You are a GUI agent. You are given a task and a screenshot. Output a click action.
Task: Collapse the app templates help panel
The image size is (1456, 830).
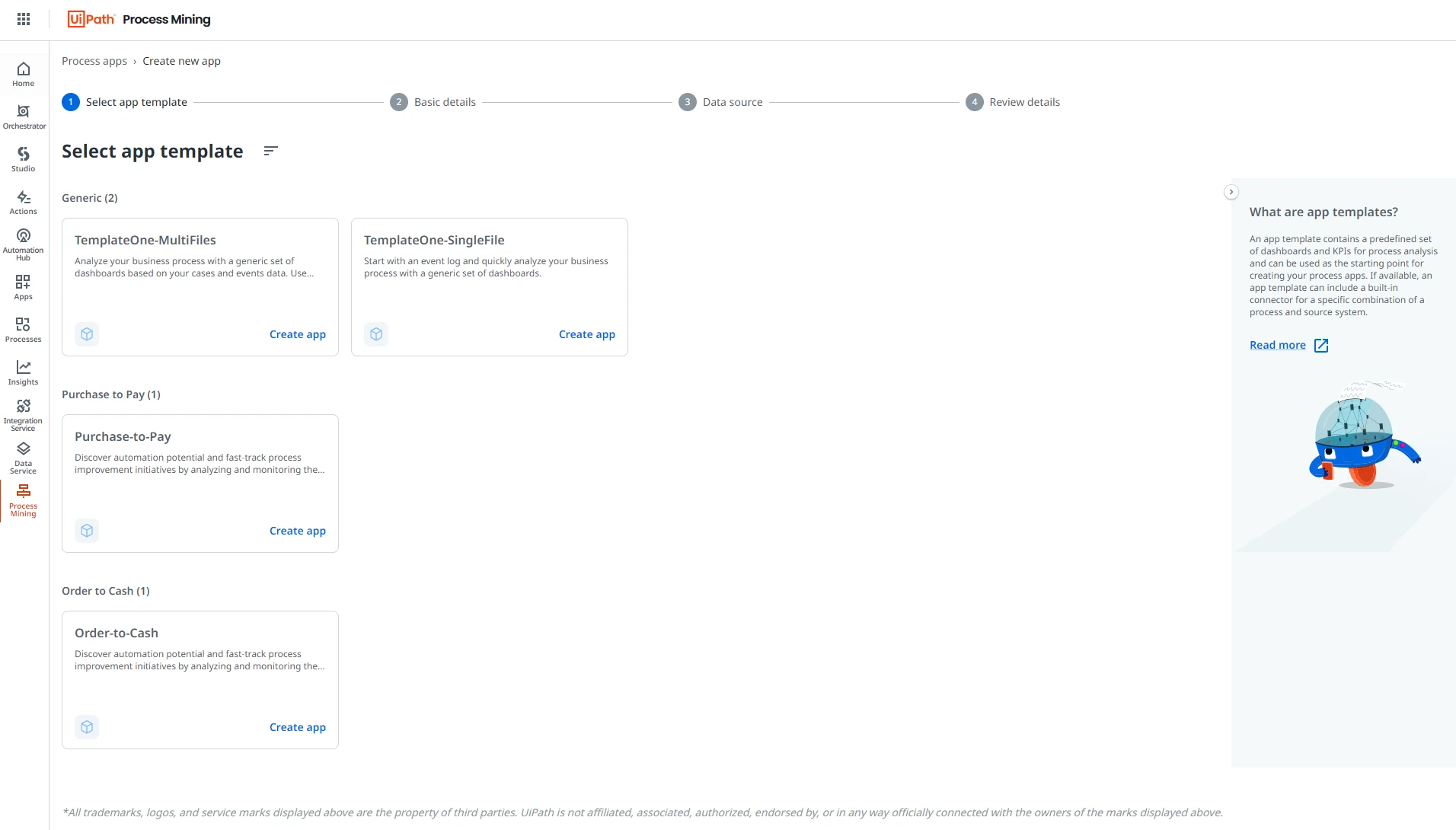pyautogui.click(x=1231, y=192)
